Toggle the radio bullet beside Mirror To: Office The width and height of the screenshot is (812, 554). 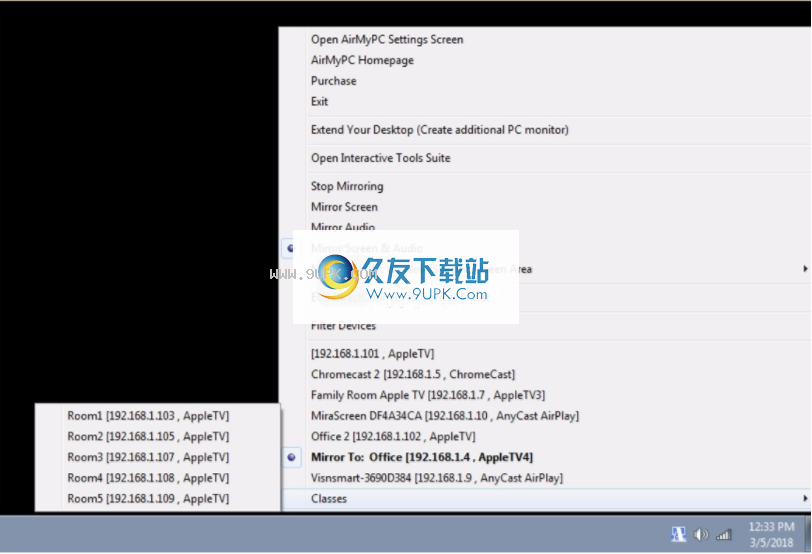[x=292, y=457]
